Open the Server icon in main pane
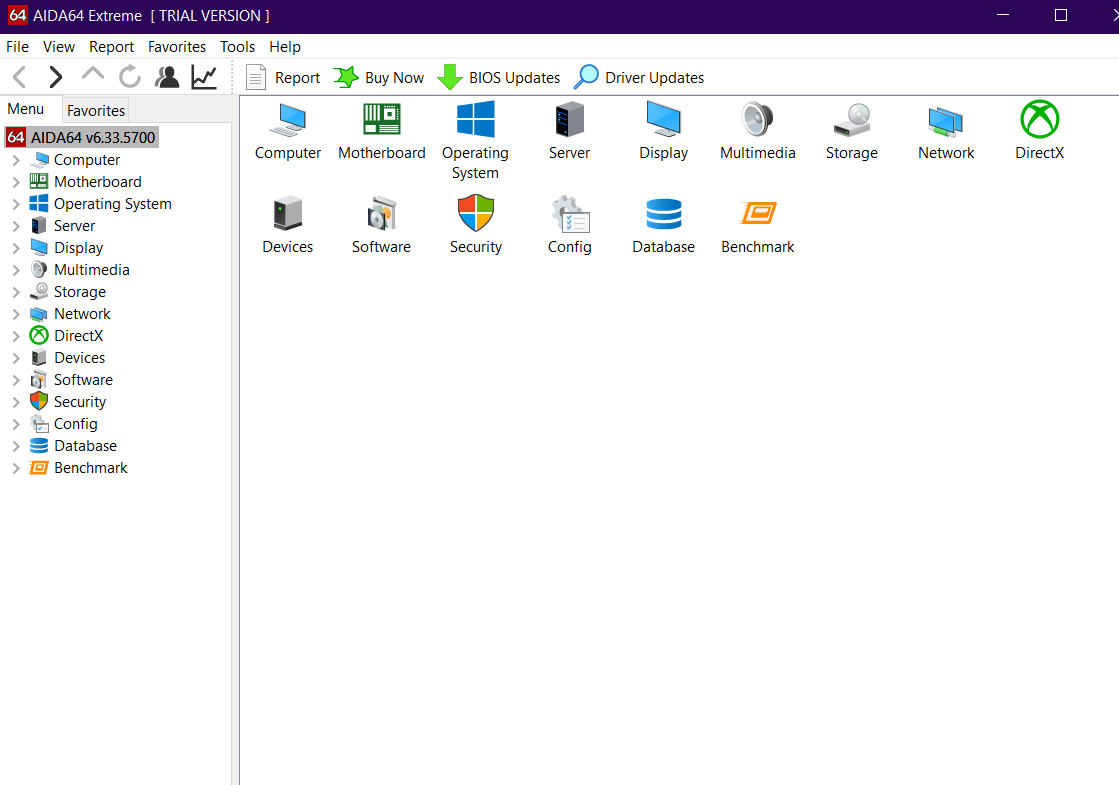The image size is (1119, 785). pyautogui.click(x=569, y=120)
